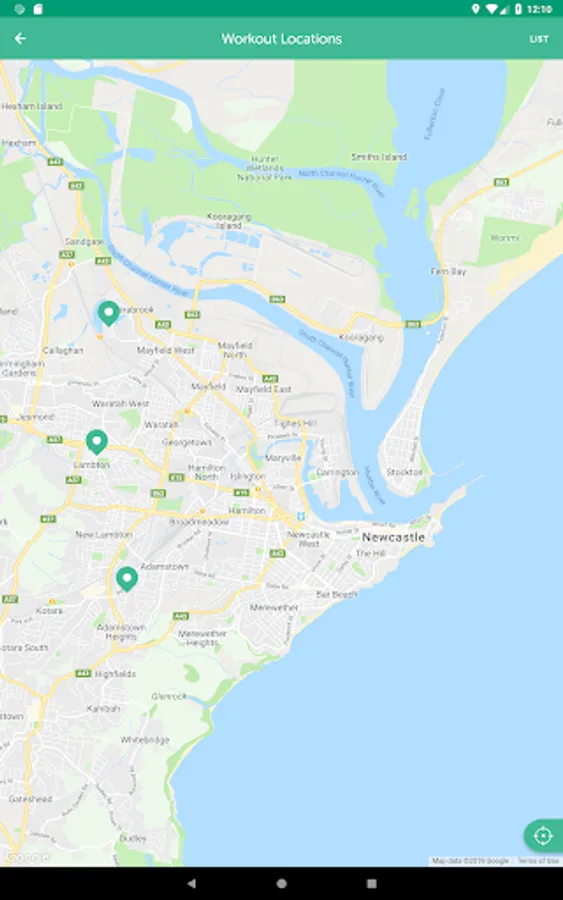Click the Whitebridge suburb label
Viewport: 563px width, 900px height.
tap(145, 740)
